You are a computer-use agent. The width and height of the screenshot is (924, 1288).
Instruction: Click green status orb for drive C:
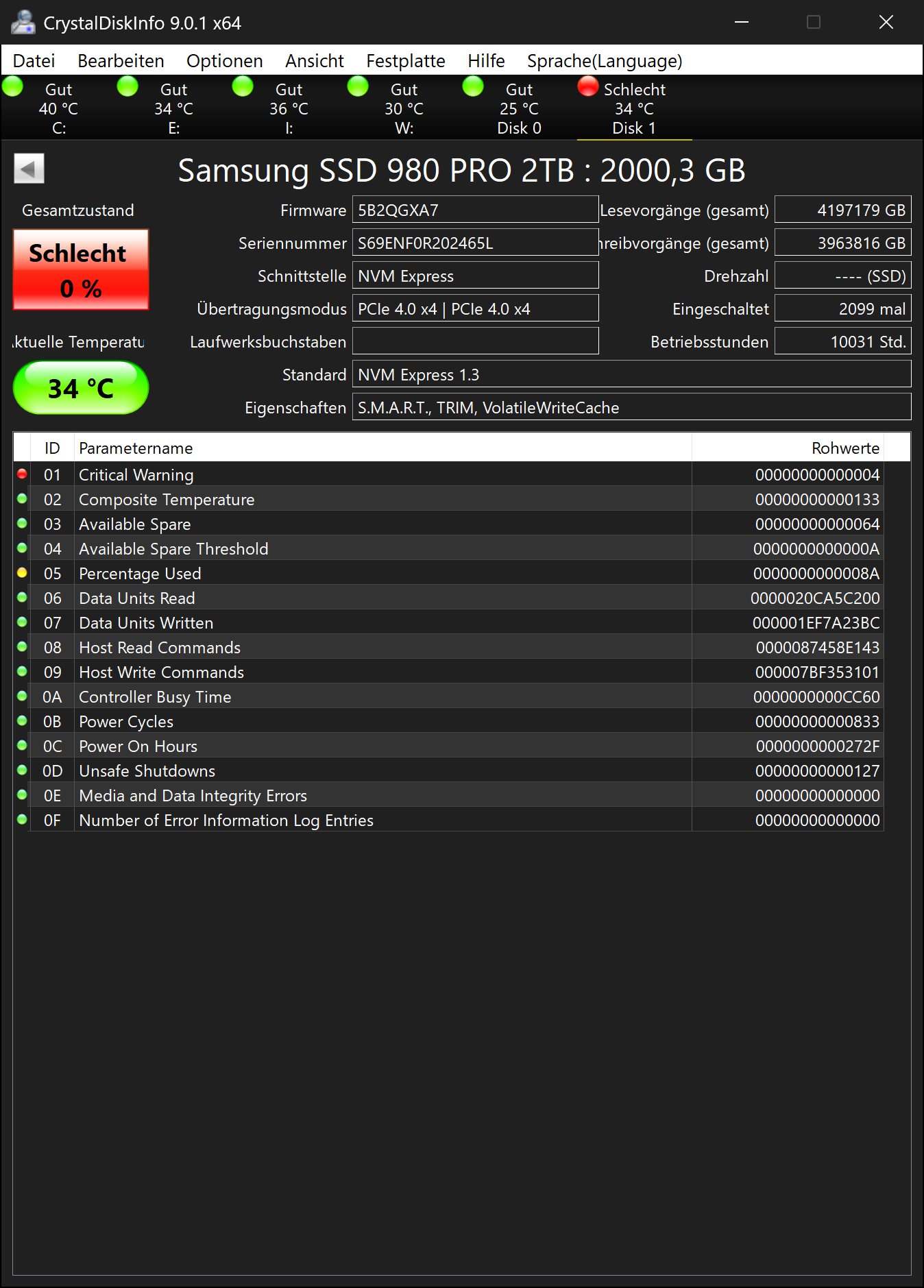tap(13, 86)
